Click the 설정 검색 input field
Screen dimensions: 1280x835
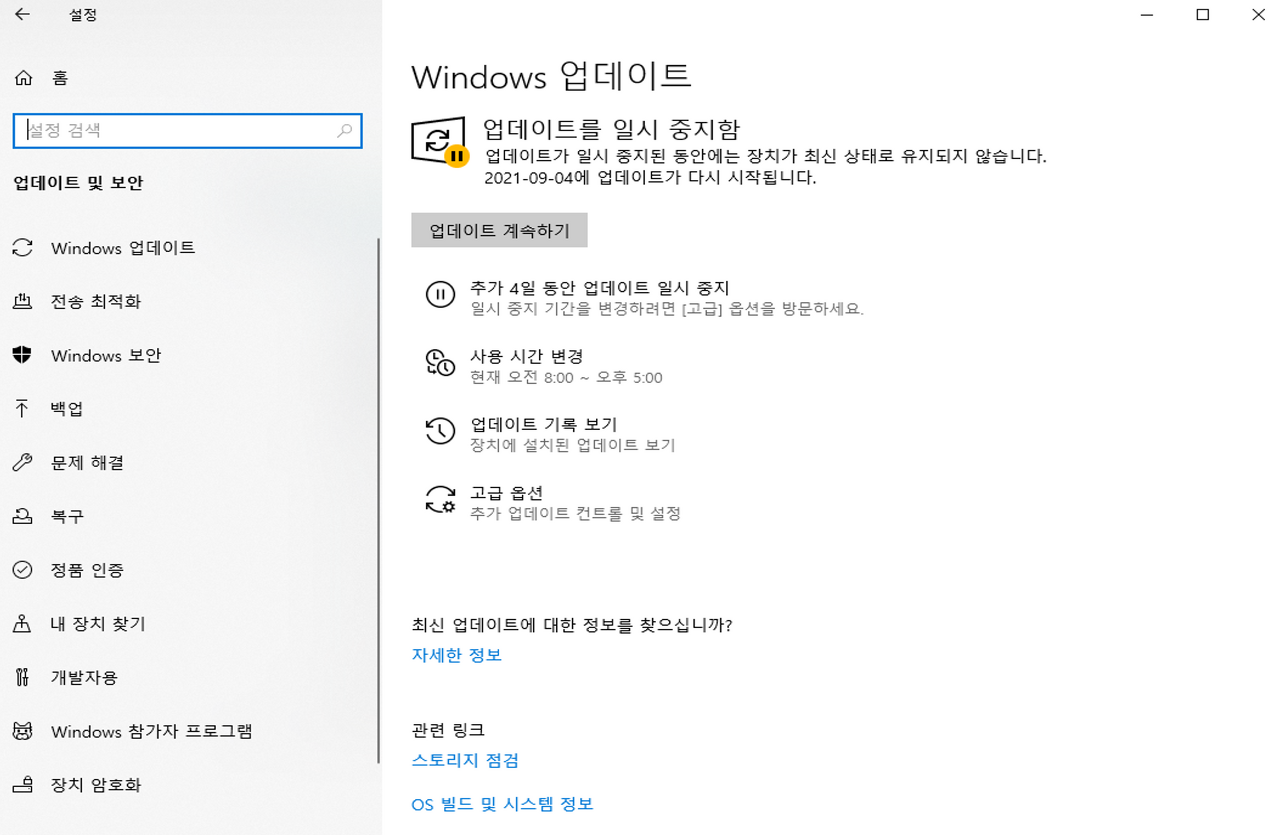(x=188, y=131)
